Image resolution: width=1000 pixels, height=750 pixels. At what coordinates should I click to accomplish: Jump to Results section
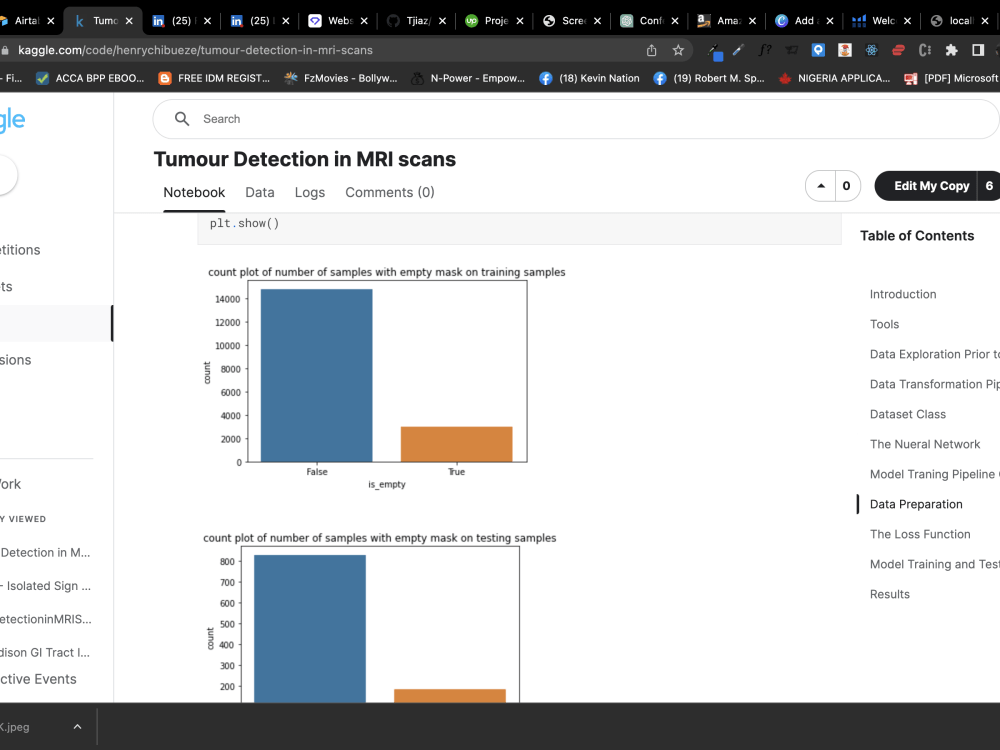[x=890, y=594]
